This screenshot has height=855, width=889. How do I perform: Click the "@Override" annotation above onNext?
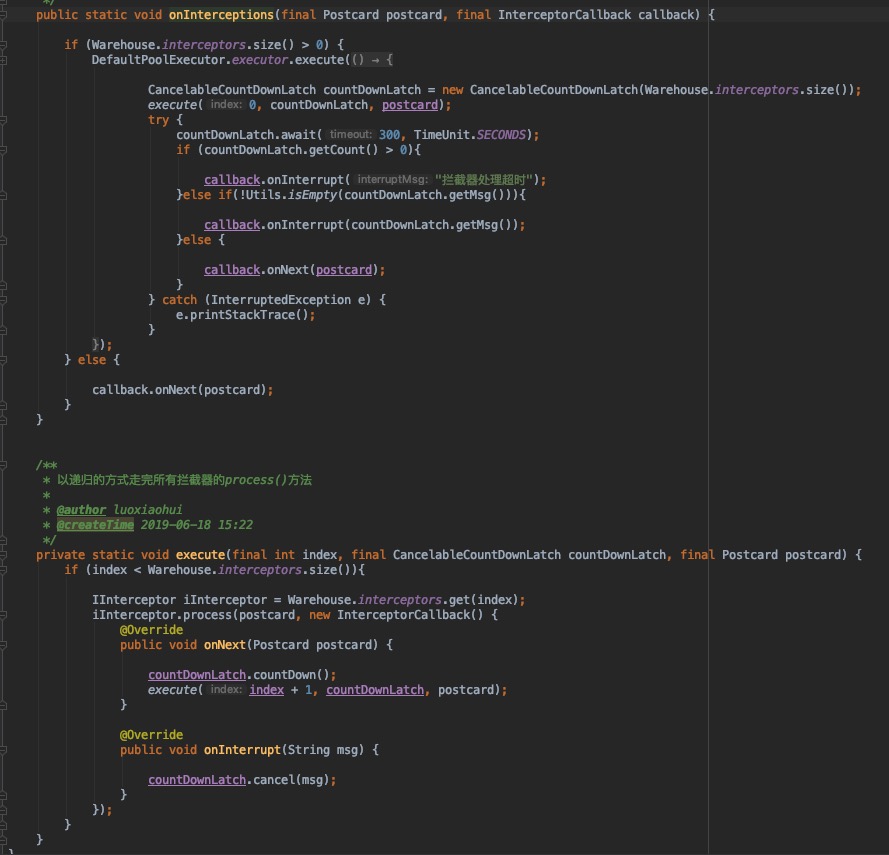151,630
